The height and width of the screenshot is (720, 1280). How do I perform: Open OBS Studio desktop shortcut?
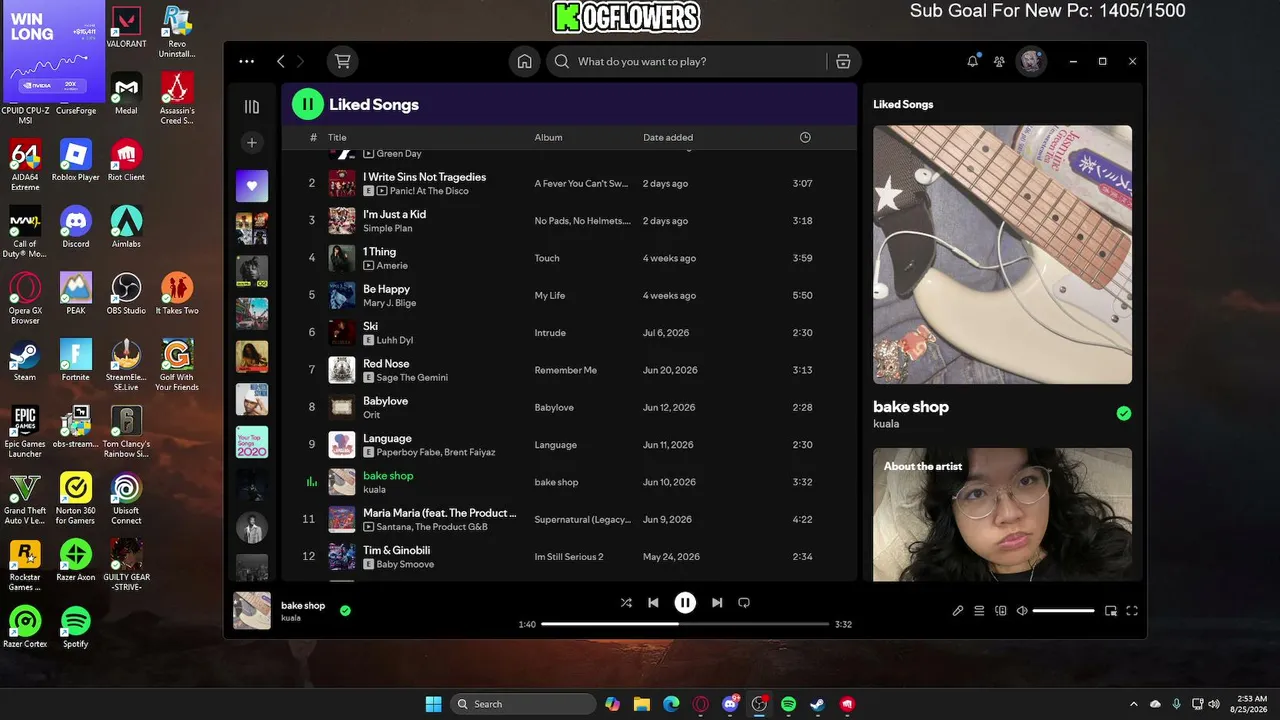(x=126, y=294)
